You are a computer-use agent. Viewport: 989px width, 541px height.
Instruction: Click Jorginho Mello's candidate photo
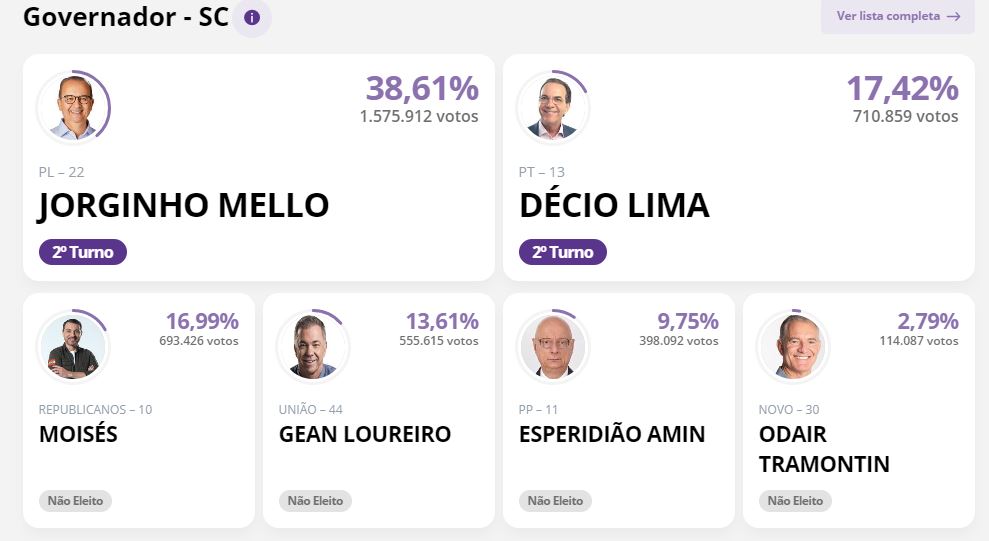tap(75, 107)
